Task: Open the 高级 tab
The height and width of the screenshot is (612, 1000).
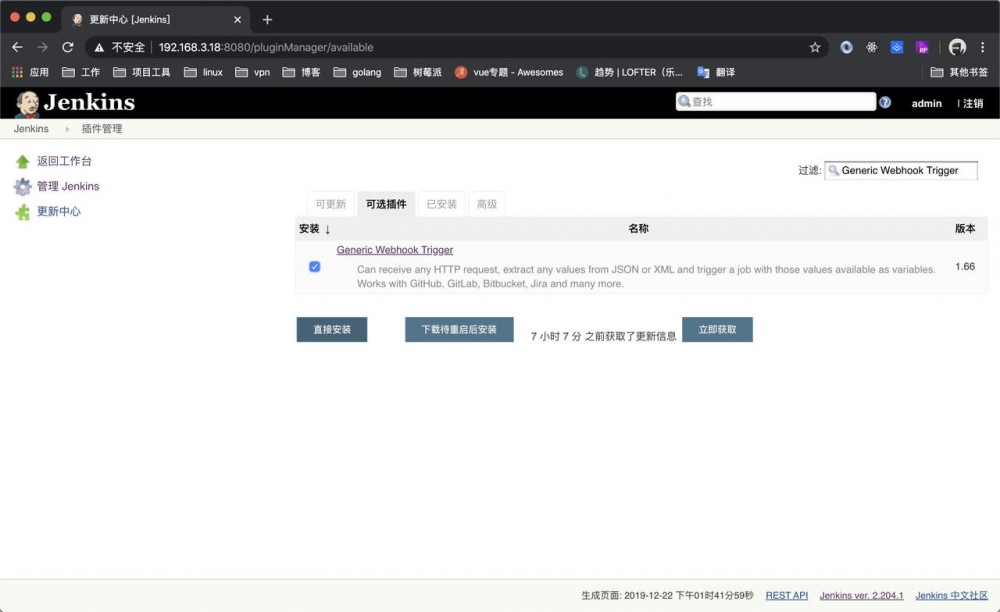Action: (487, 203)
